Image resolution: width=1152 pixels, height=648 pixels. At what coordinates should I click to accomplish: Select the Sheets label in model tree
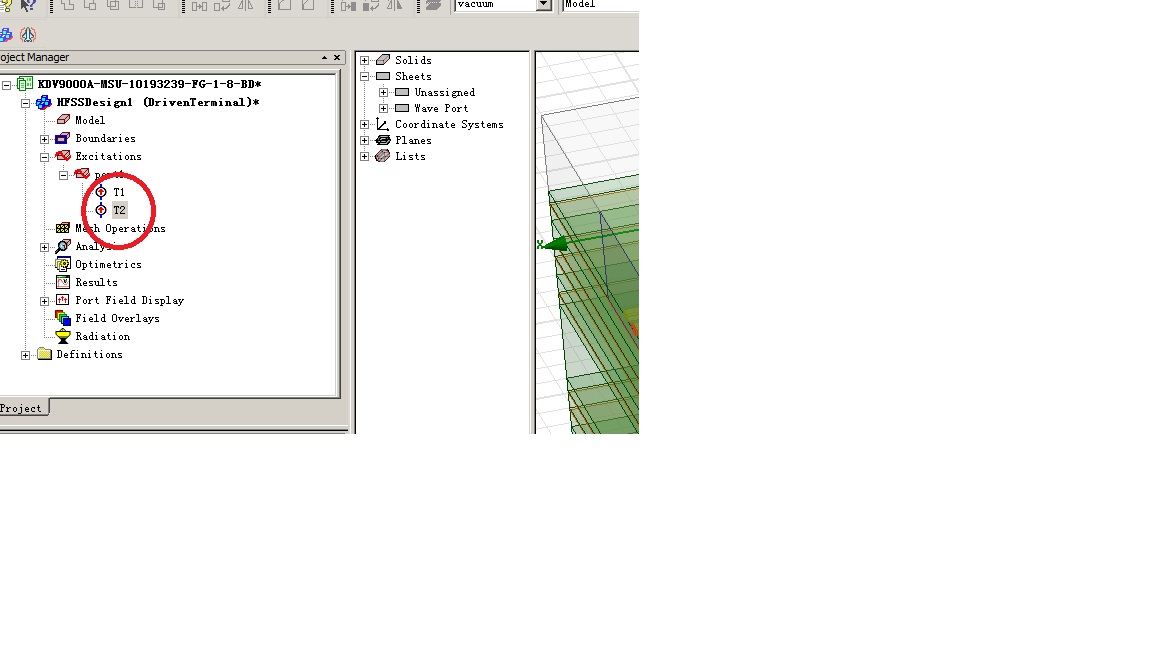coord(414,76)
